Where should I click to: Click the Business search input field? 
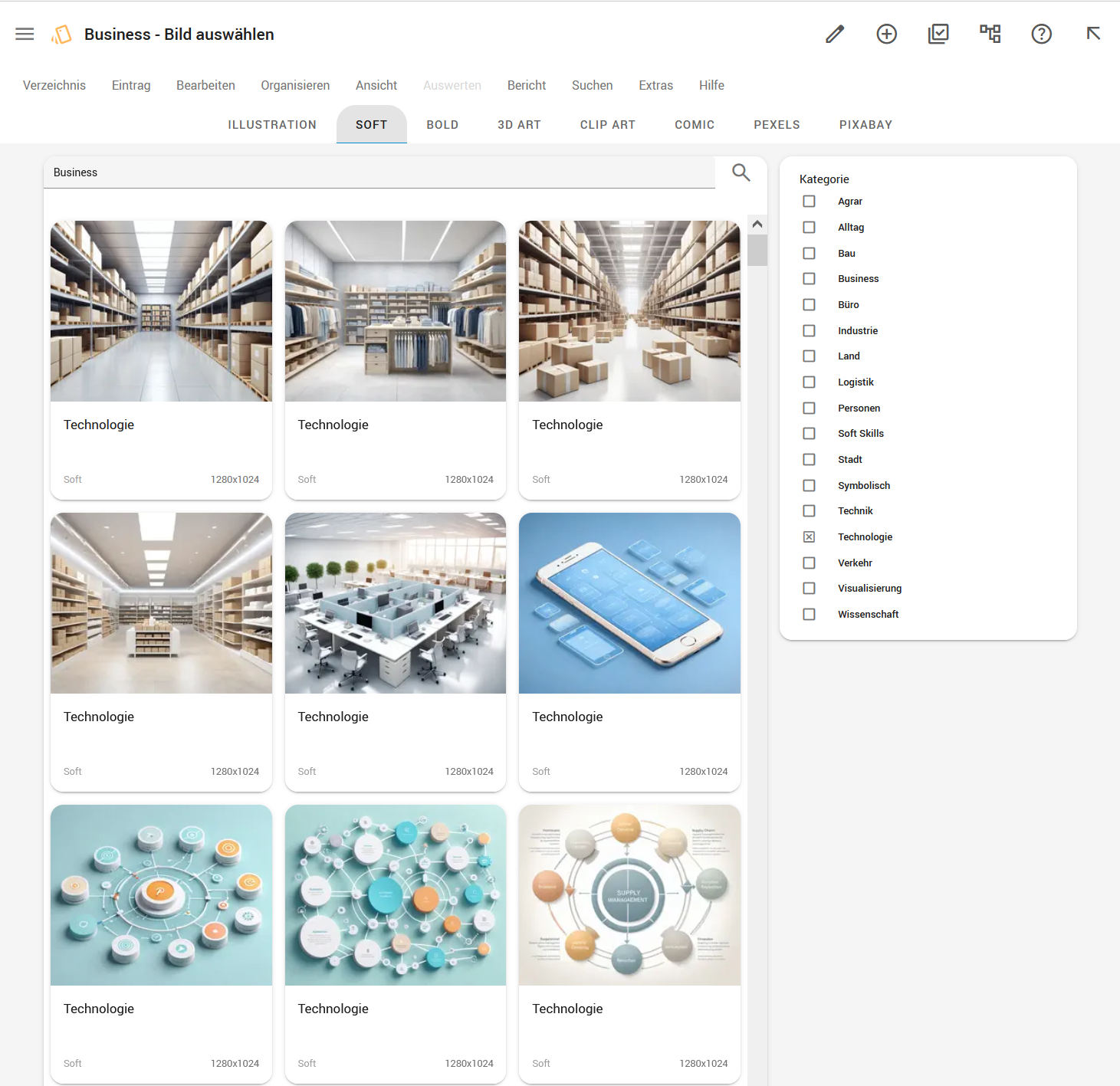(x=379, y=172)
